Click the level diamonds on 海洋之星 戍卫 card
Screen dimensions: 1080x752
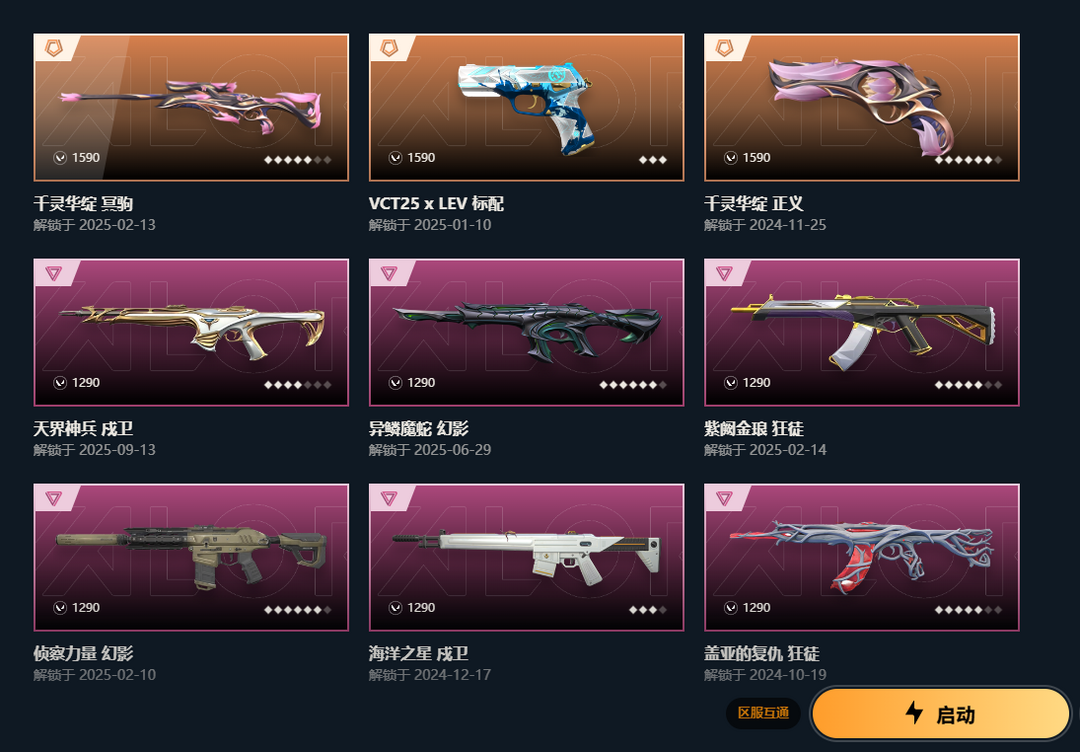[647, 610]
